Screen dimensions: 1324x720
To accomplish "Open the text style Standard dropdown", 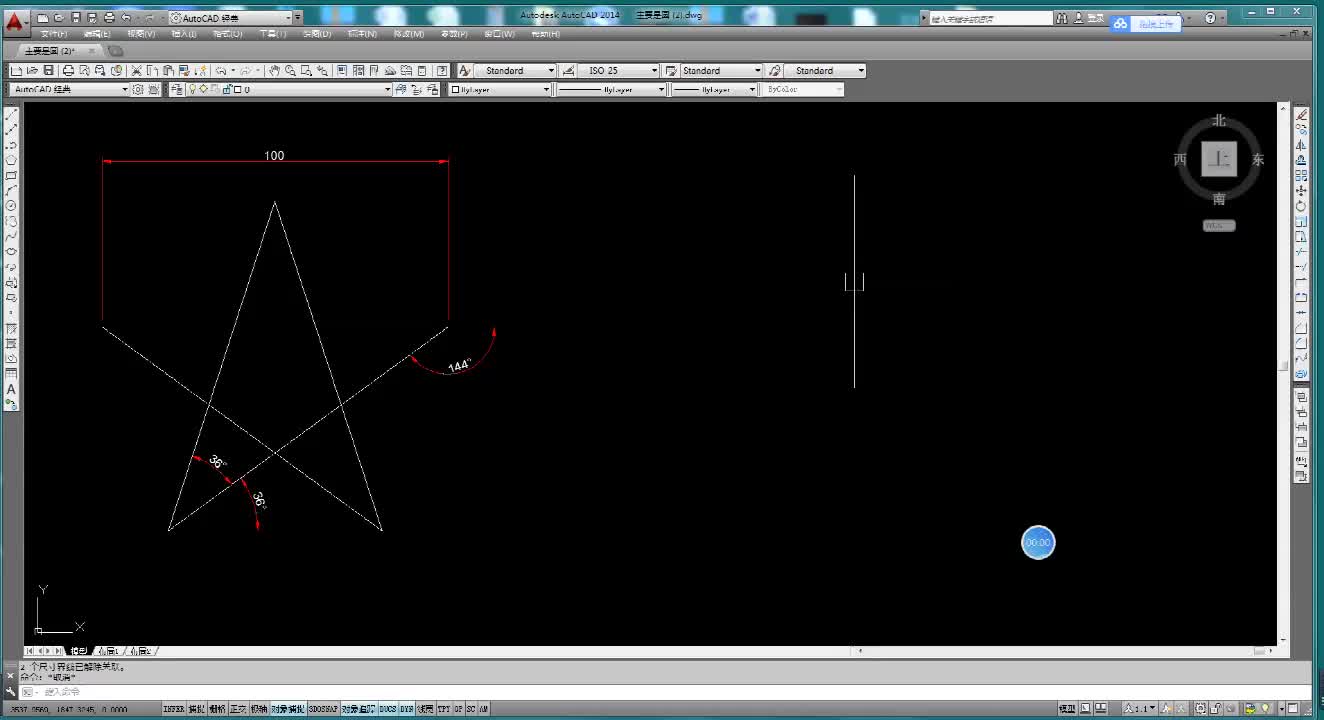I will pos(515,70).
